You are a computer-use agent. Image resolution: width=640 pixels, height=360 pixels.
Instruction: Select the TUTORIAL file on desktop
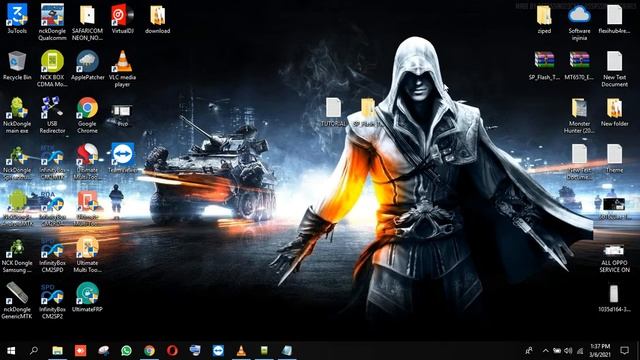(333, 112)
